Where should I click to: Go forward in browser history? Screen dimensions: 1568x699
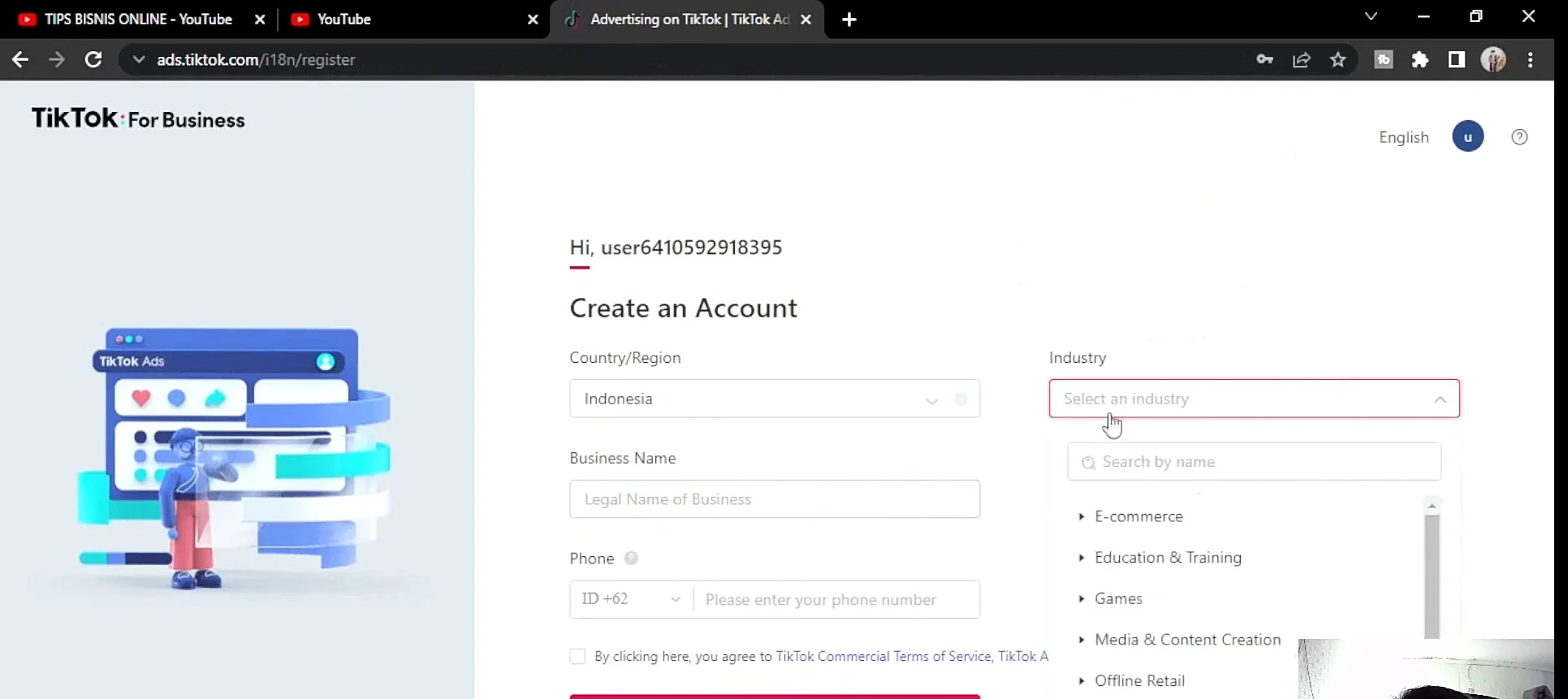pos(56,59)
